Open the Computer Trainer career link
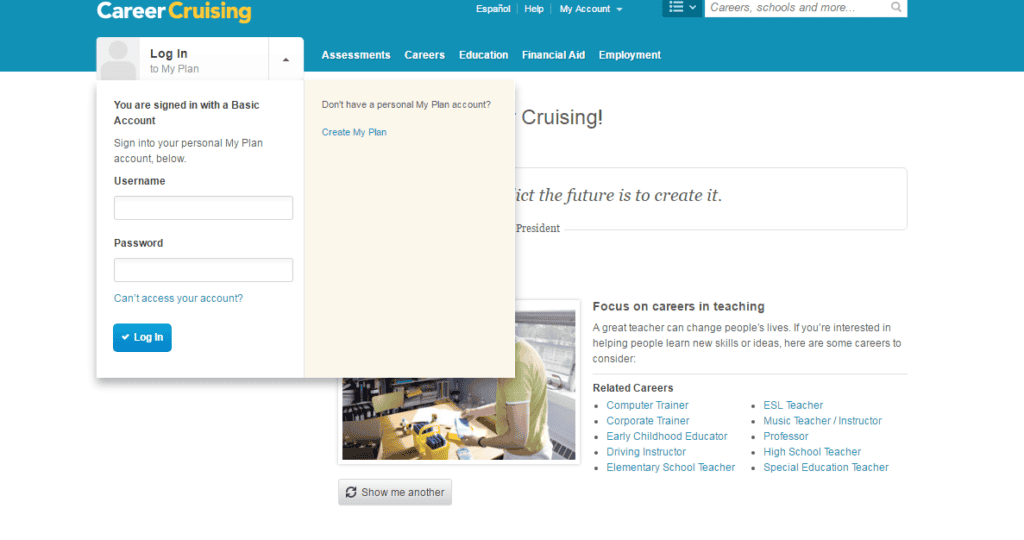Viewport: 1024px width, 540px height. coord(647,405)
